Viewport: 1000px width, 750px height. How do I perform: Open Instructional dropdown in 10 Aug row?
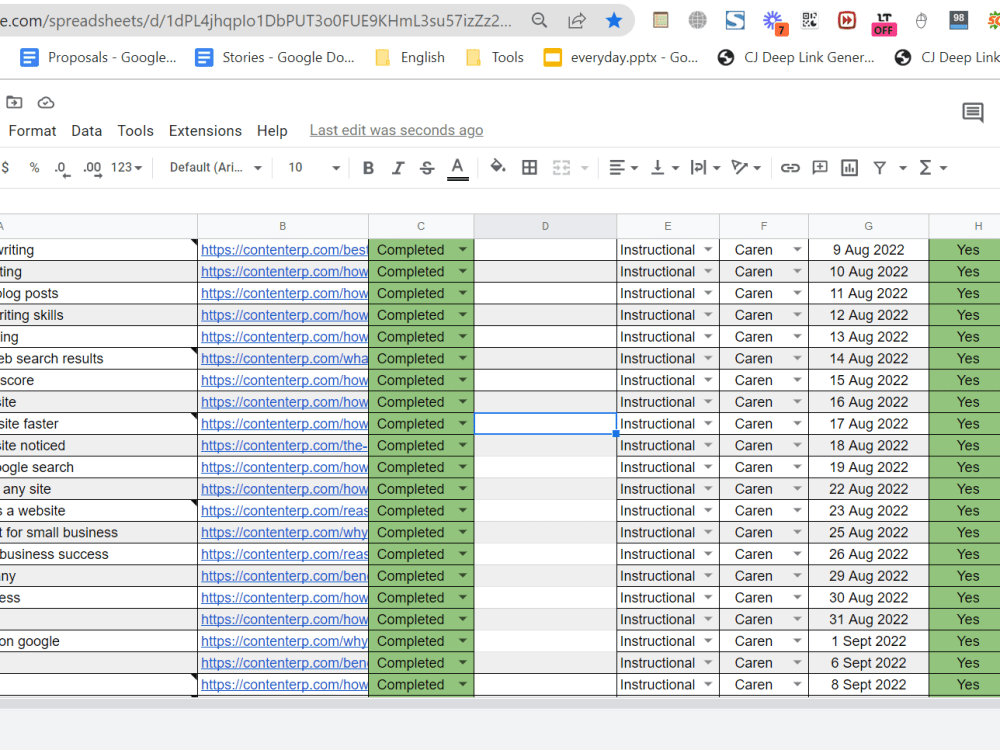(708, 271)
